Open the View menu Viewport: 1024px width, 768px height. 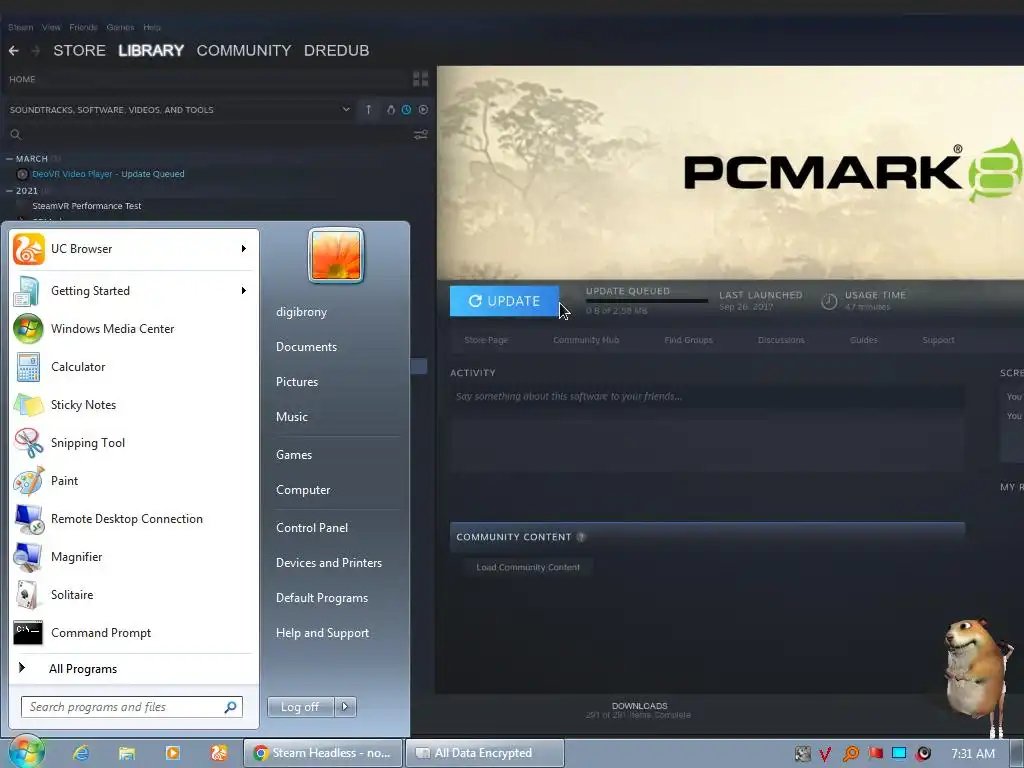click(x=52, y=27)
